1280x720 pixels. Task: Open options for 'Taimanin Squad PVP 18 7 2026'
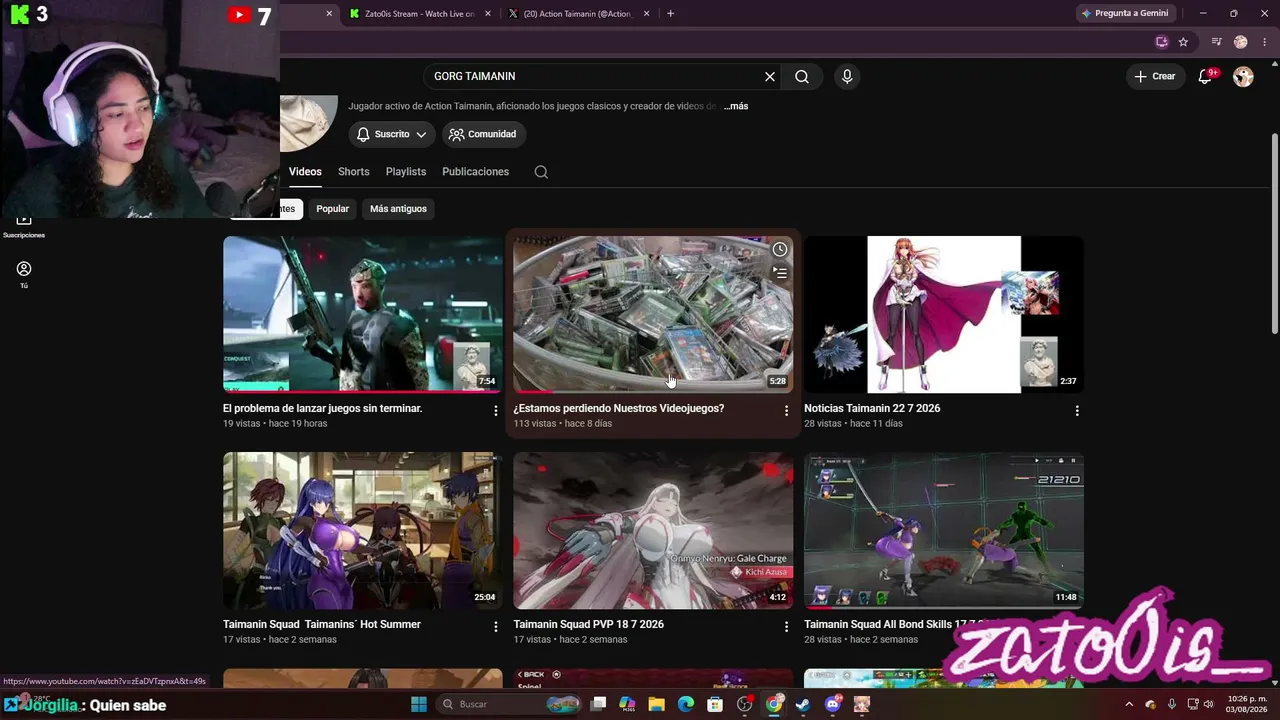(x=786, y=626)
